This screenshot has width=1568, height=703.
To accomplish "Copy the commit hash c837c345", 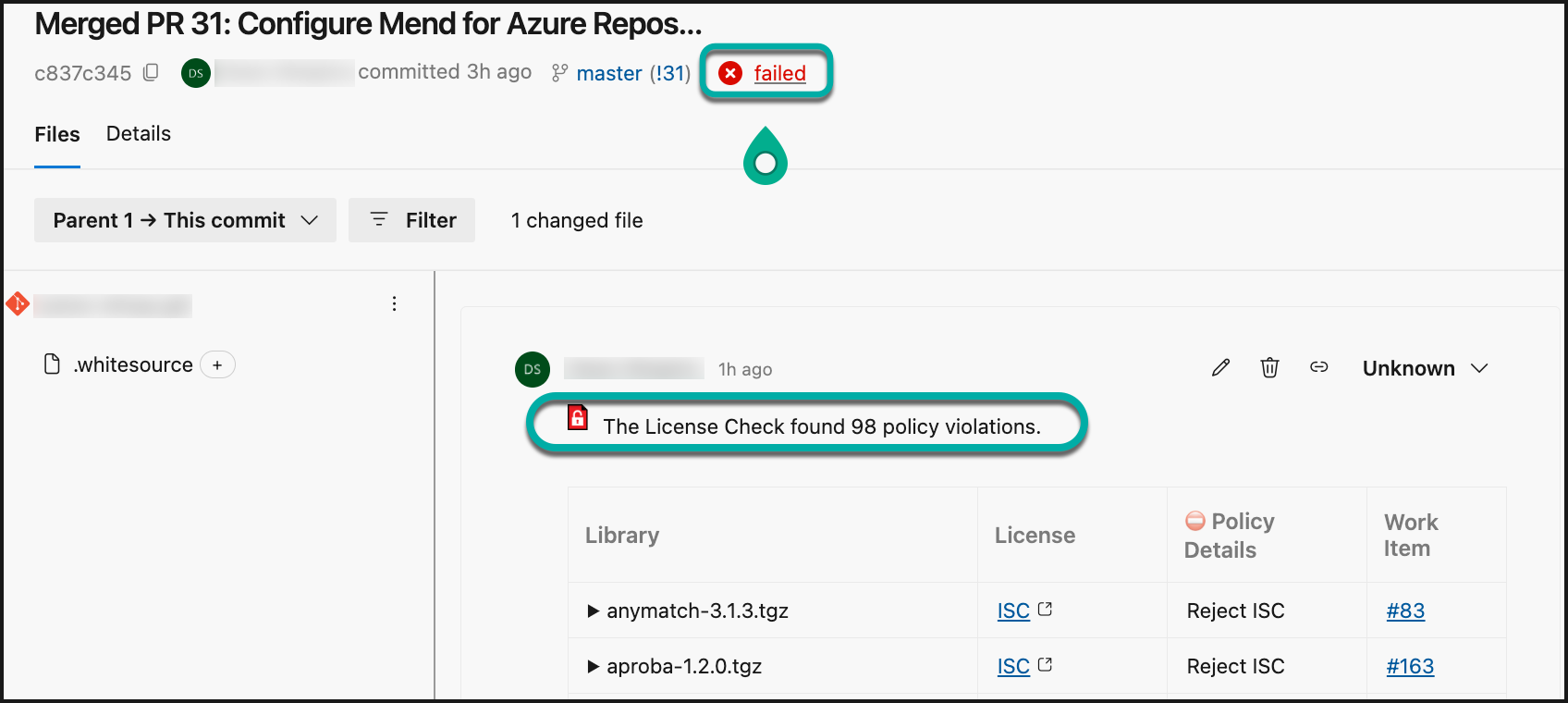I will tap(152, 72).
